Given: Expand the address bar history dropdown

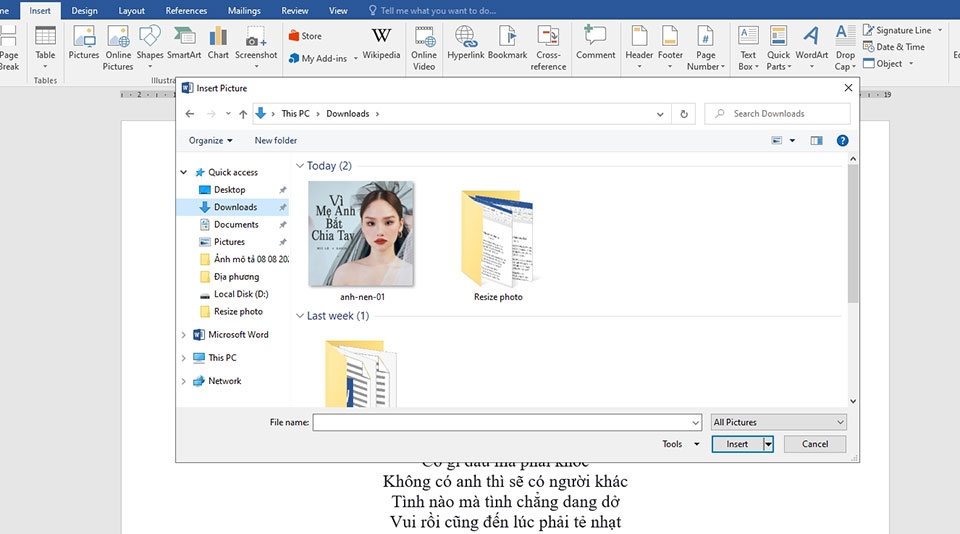Looking at the screenshot, I should pos(660,114).
